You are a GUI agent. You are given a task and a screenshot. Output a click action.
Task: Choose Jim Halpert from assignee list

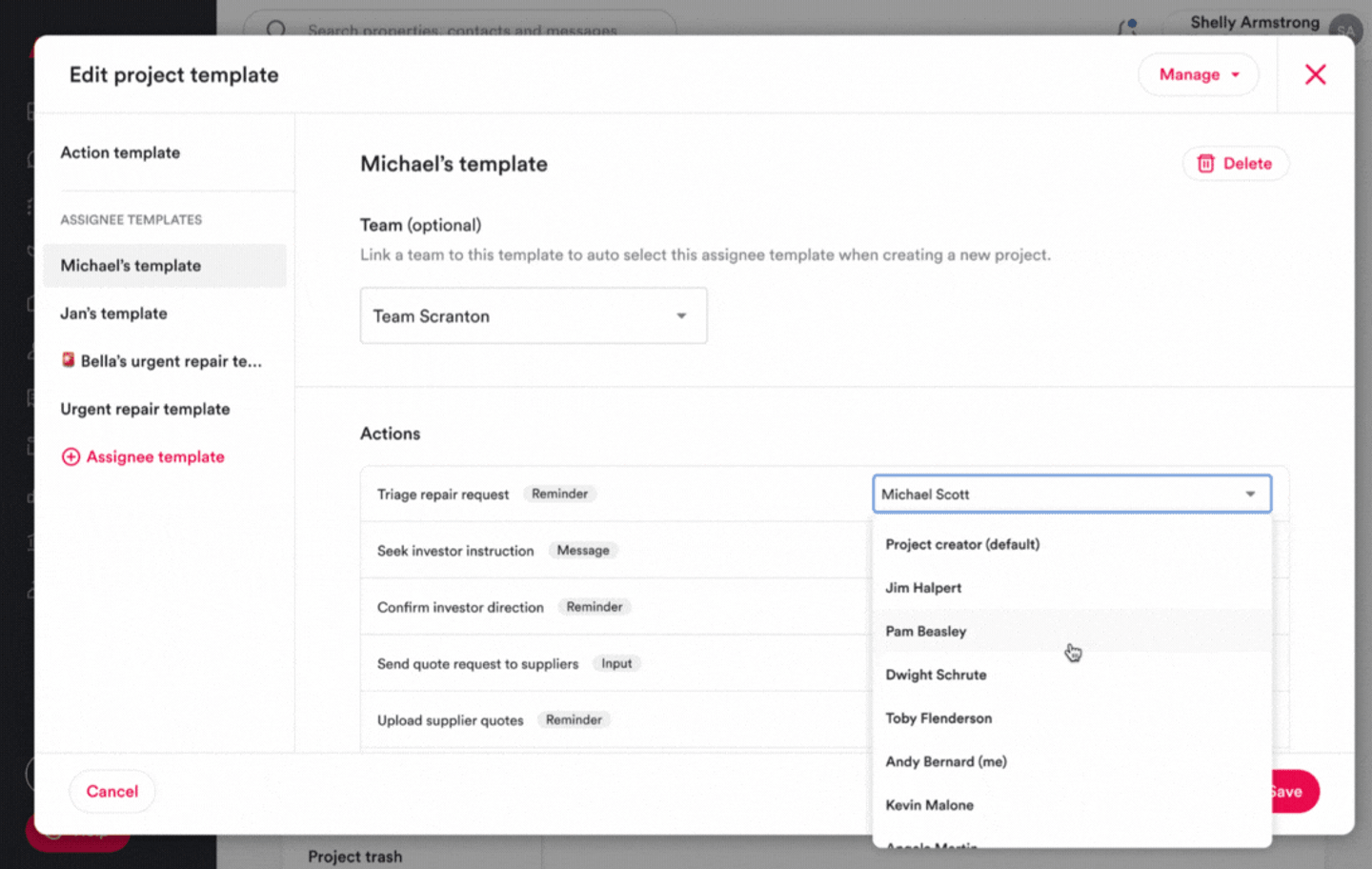(x=1072, y=588)
